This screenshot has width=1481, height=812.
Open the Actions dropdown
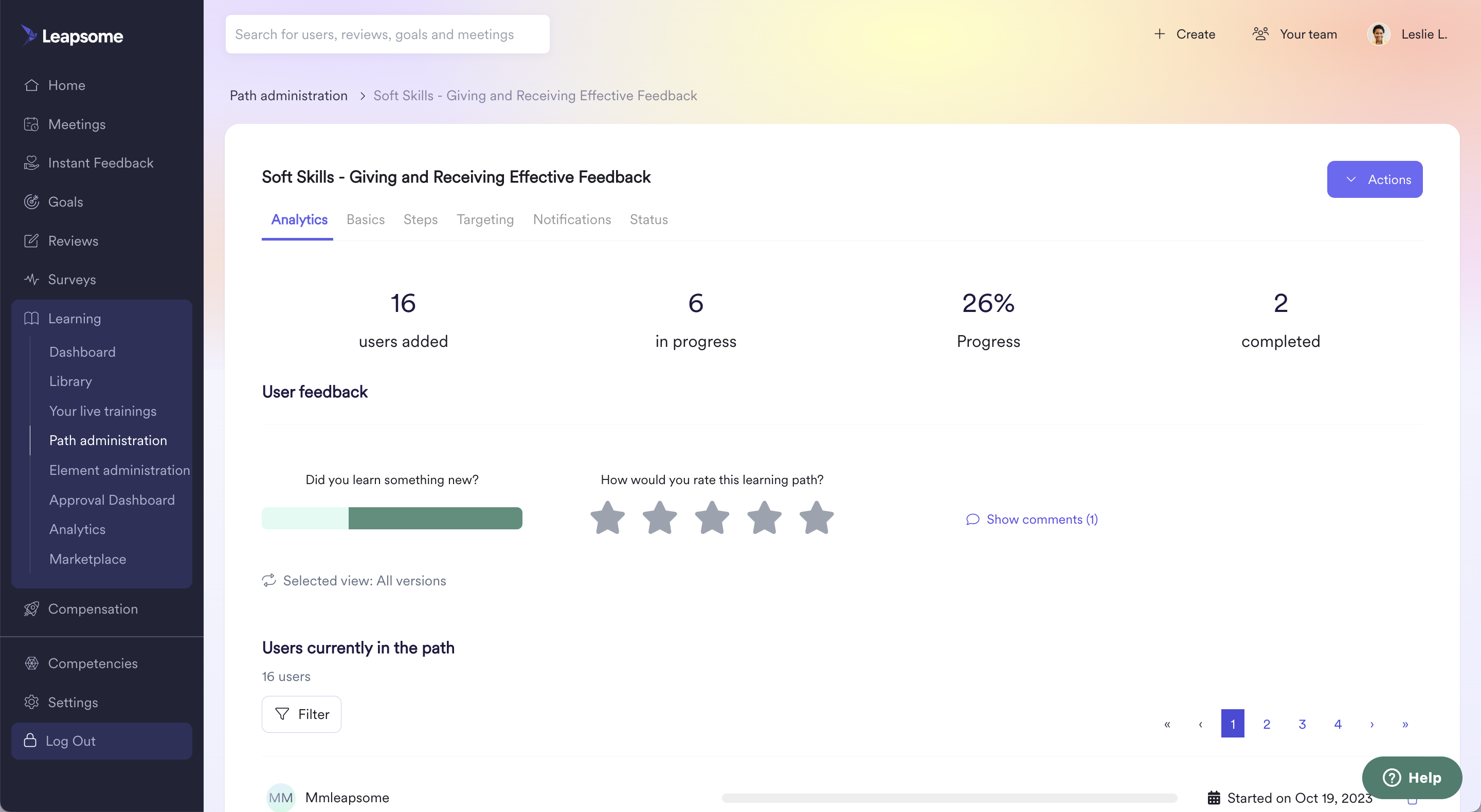[1375, 179]
